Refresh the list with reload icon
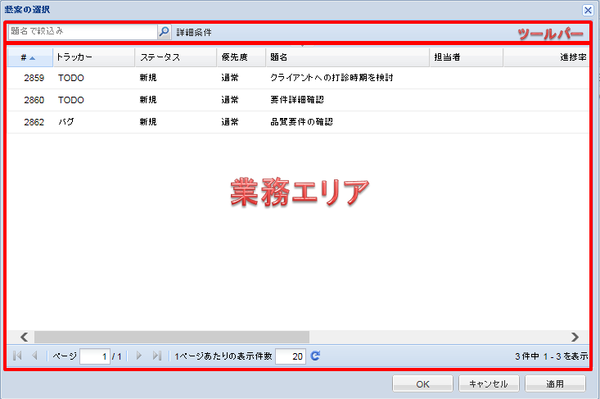 point(315,356)
